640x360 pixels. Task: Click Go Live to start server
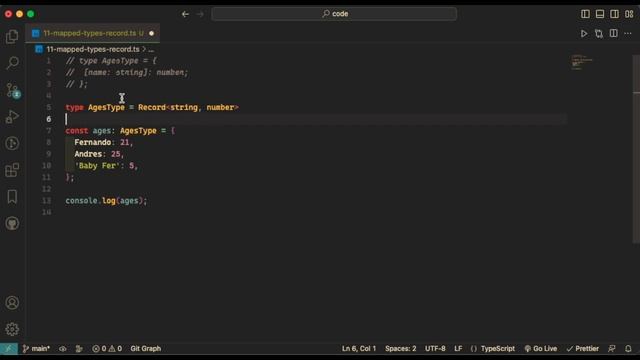tap(540, 349)
